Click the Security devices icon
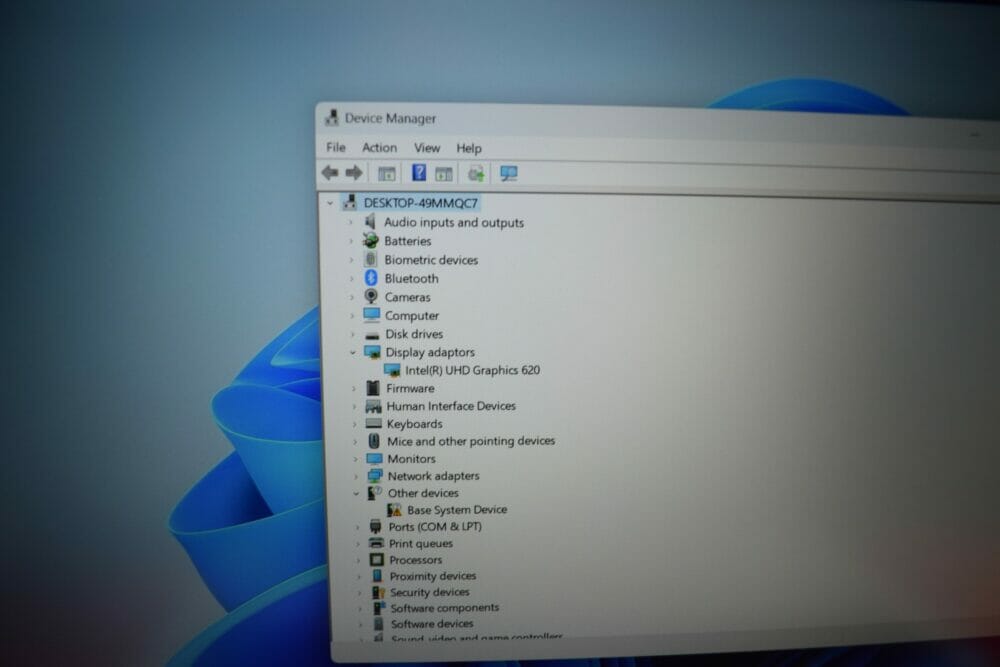The width and height of the screenshot is (1000, 667). [x=378, y=592]
